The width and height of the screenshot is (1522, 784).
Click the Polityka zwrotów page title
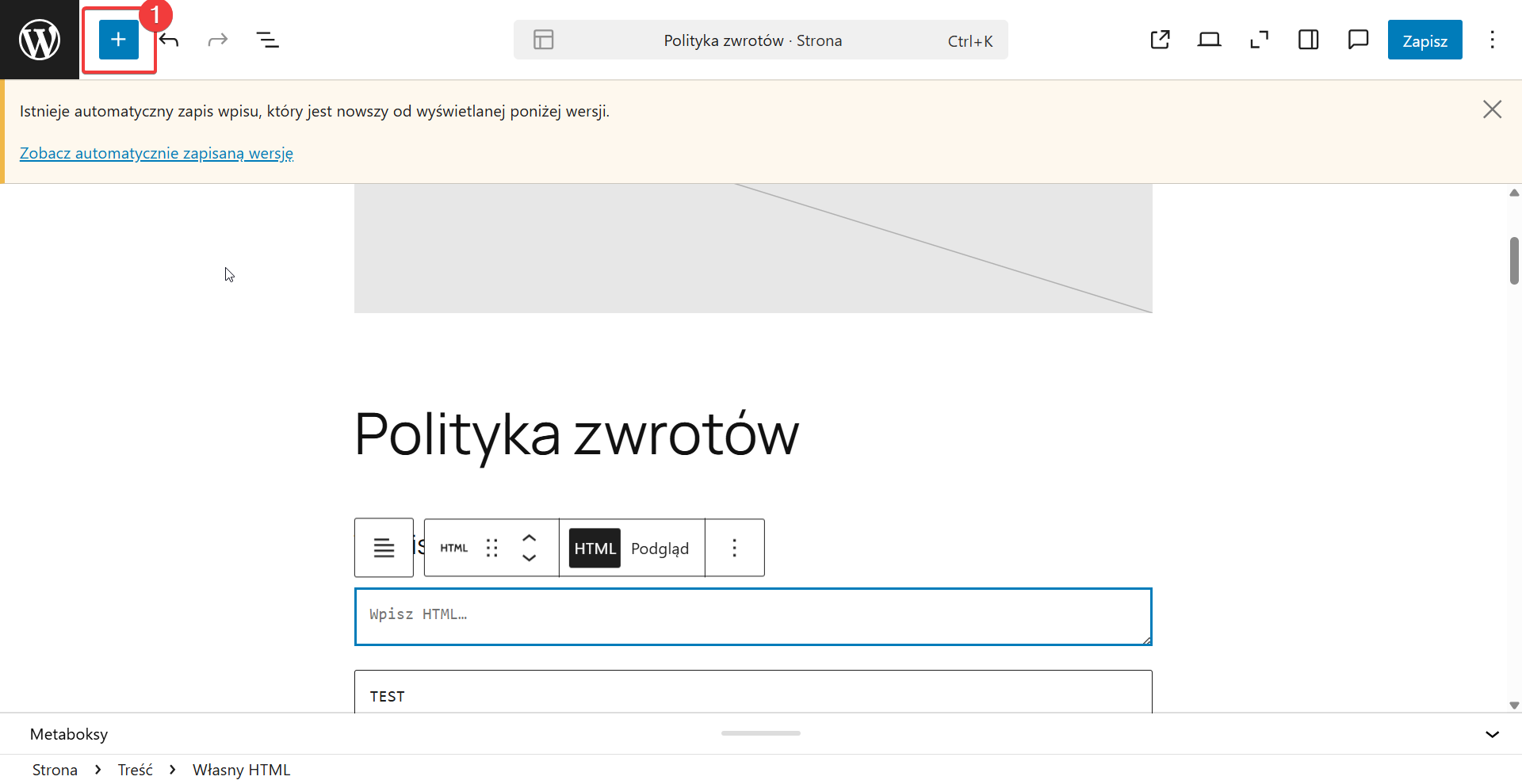(x=576, y=435)
